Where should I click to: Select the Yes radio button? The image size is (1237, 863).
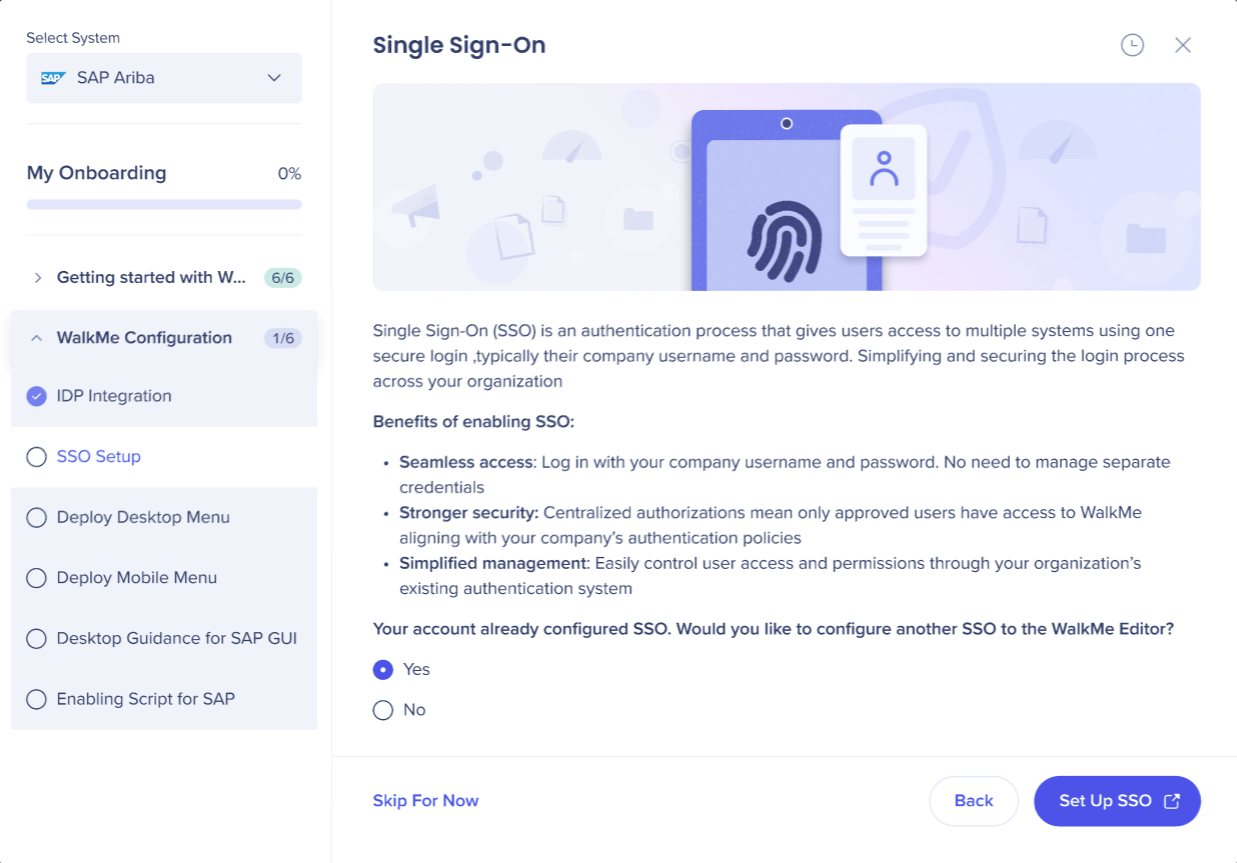383,670
